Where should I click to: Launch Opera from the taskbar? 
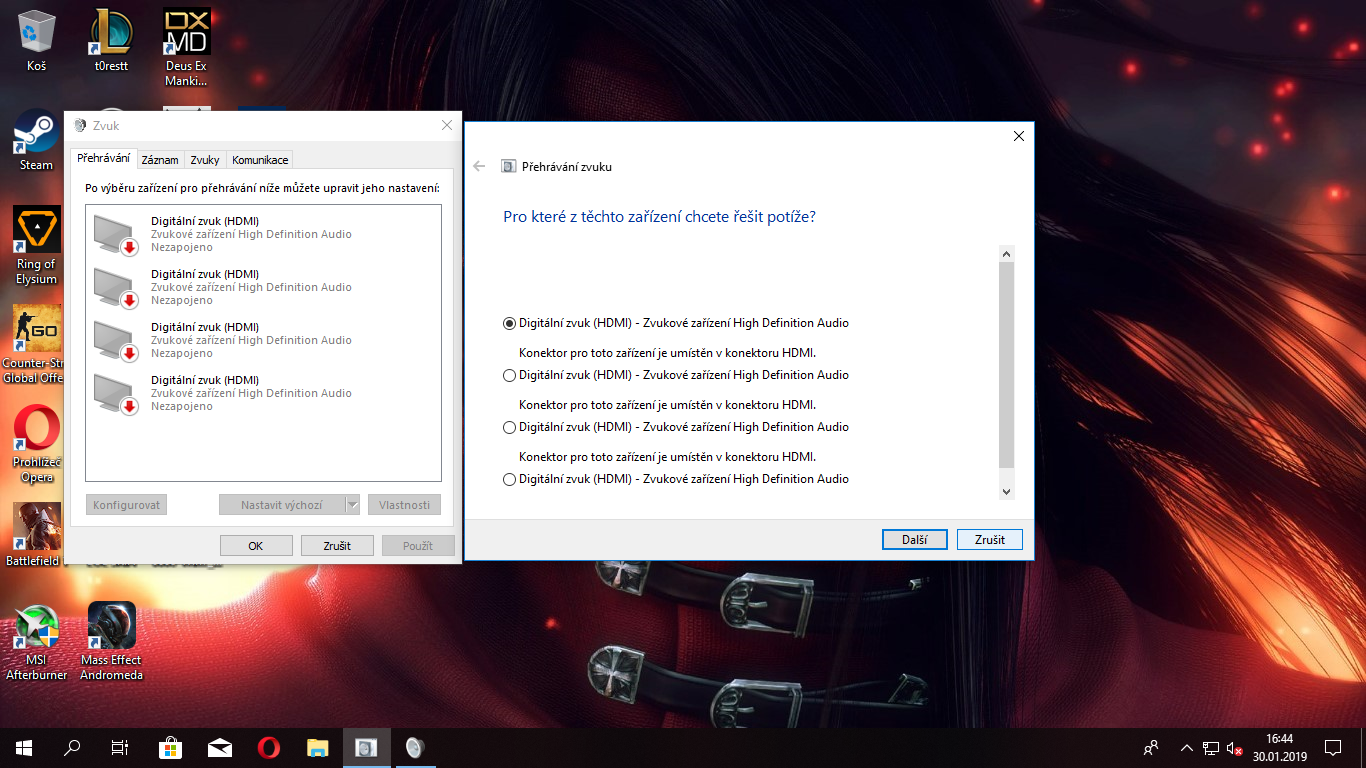[268, 747]
